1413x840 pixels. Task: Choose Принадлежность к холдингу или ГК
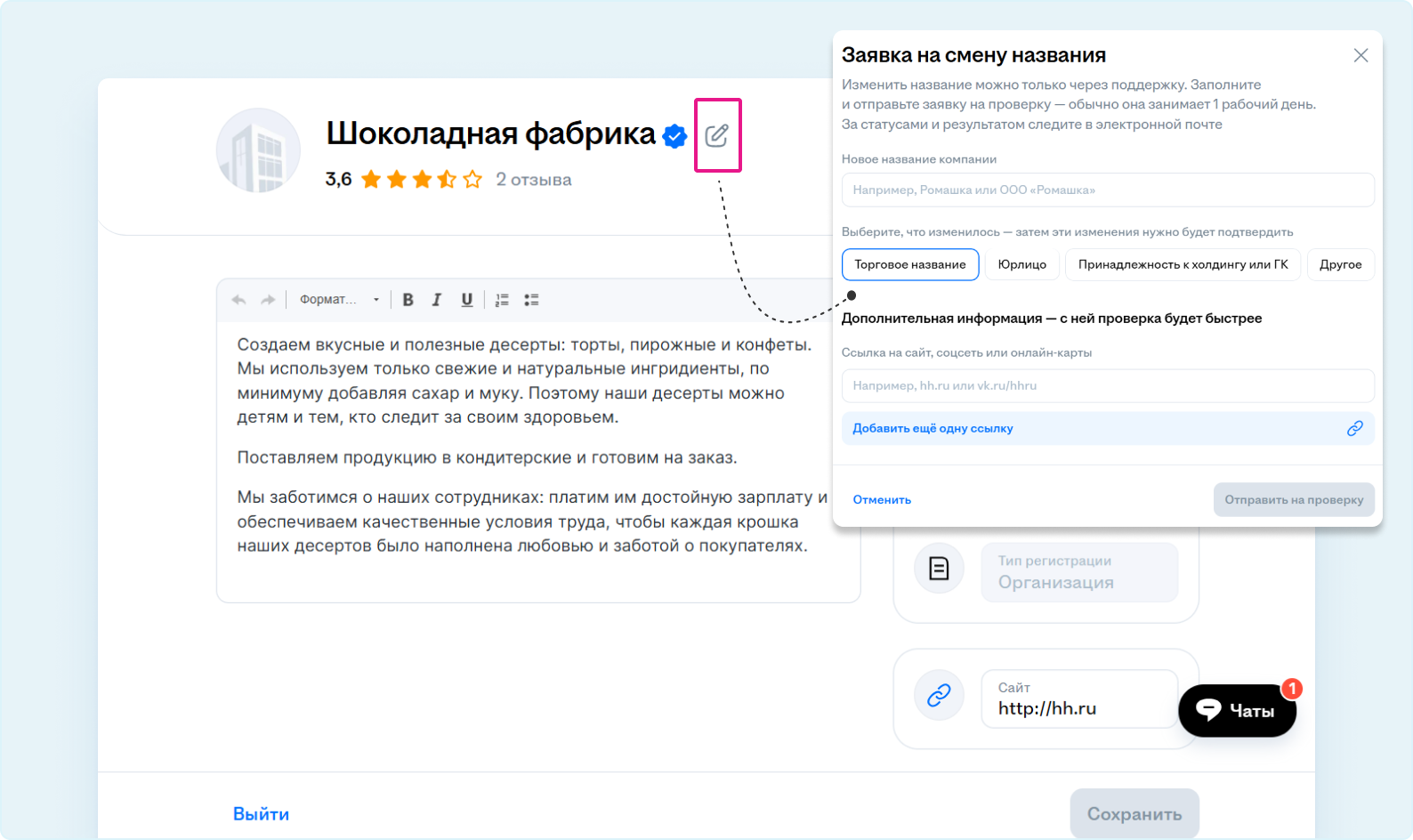point(1183,264)
